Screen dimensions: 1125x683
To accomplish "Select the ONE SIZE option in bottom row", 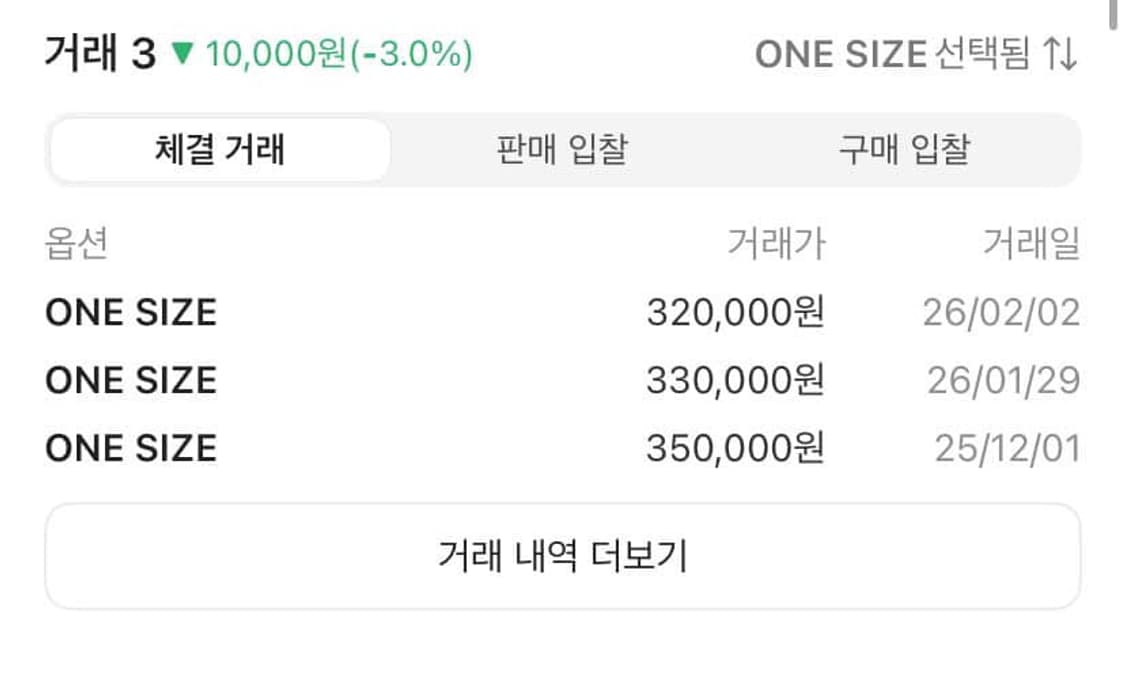I will point(130,448).
